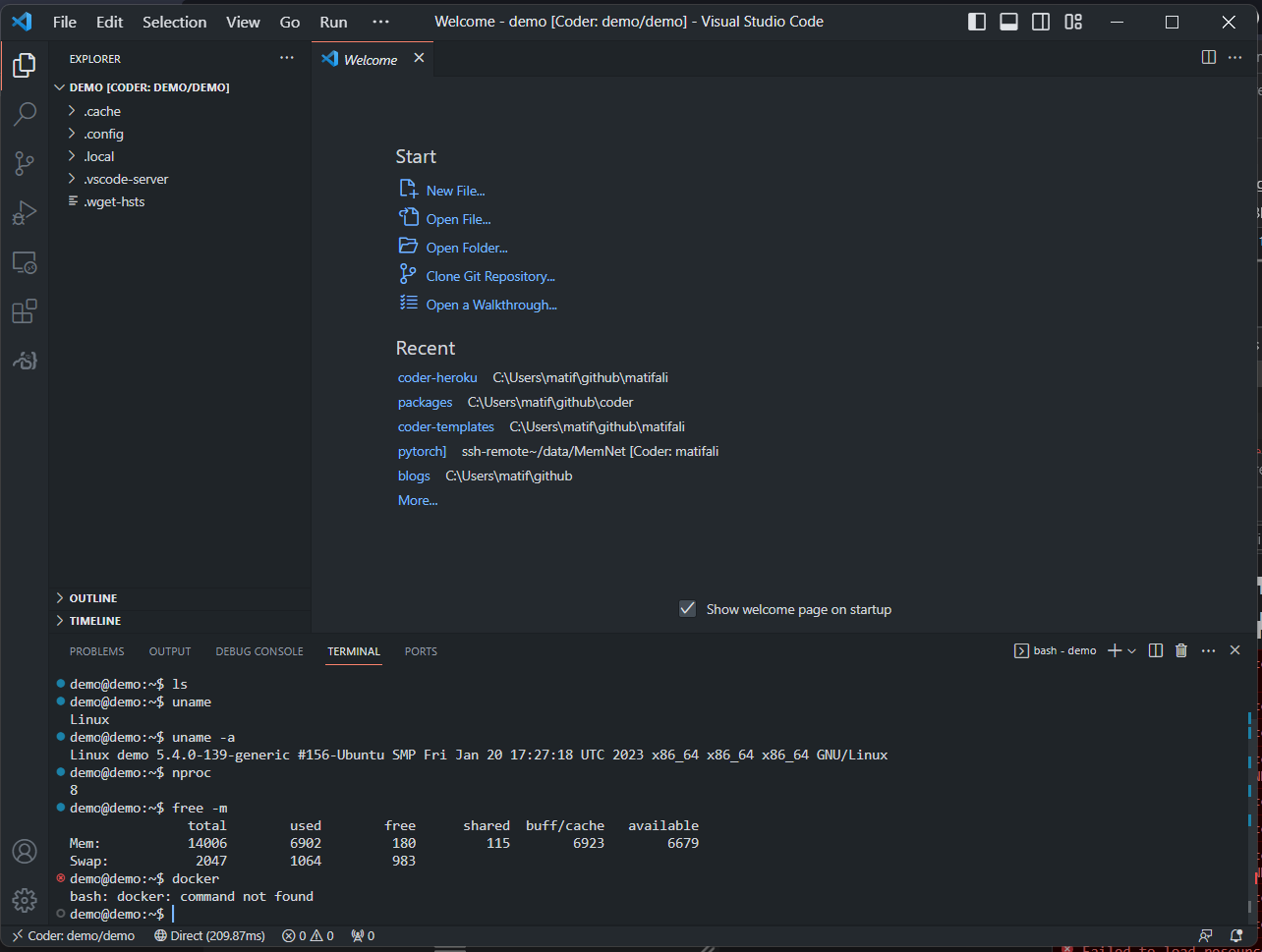
Task: Open the File menu
Action: tap(65, 22)
